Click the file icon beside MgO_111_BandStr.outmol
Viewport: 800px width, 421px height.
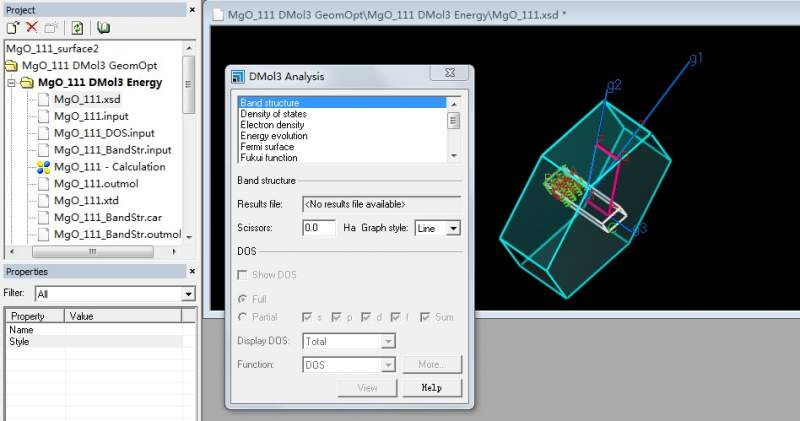44,234
